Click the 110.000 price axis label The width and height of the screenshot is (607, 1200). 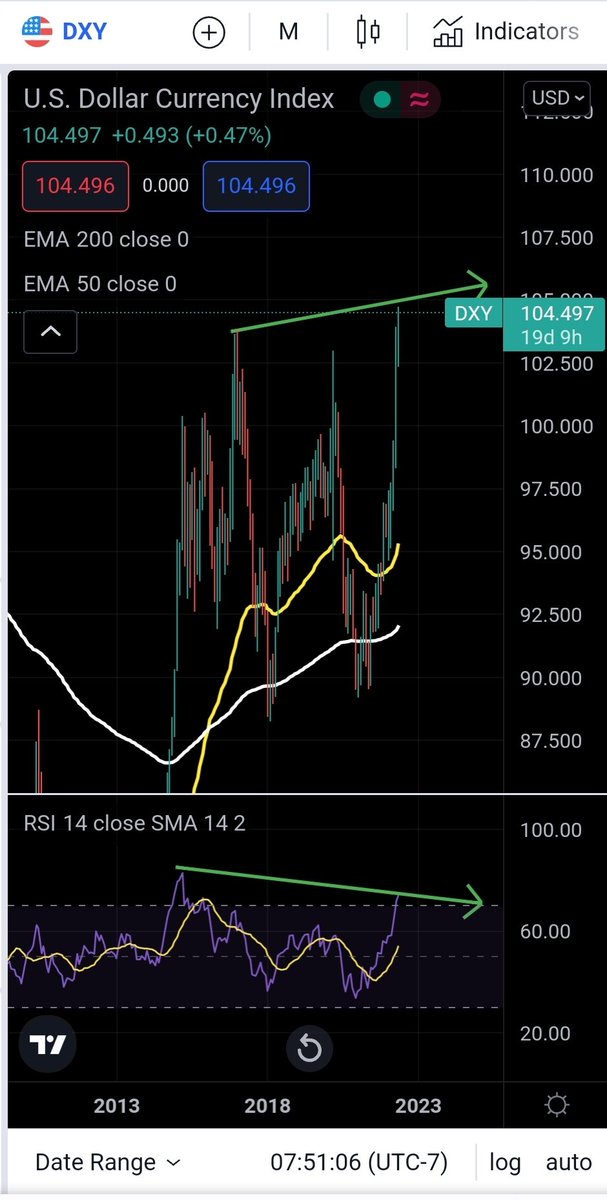[557, 175]
